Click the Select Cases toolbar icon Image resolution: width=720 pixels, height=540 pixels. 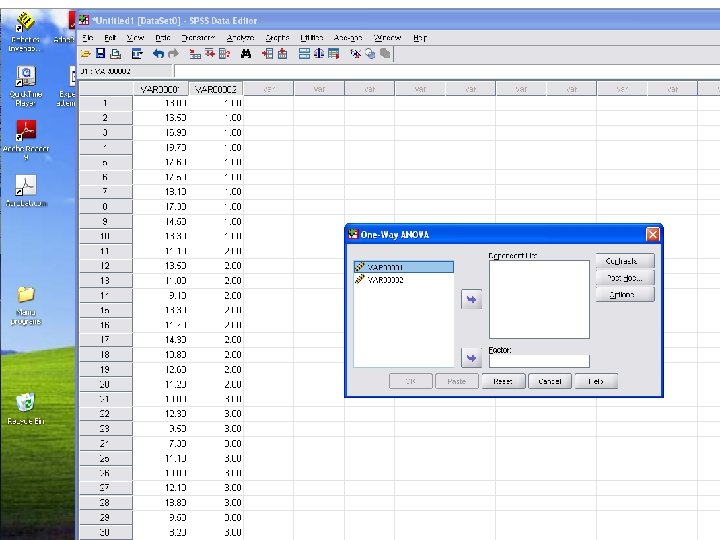pos(333,54)
